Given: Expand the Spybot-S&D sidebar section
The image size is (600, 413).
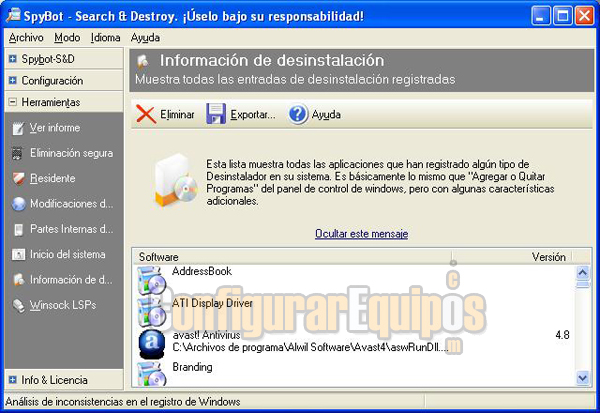Looking at the screenshot, I should point(13,59).
